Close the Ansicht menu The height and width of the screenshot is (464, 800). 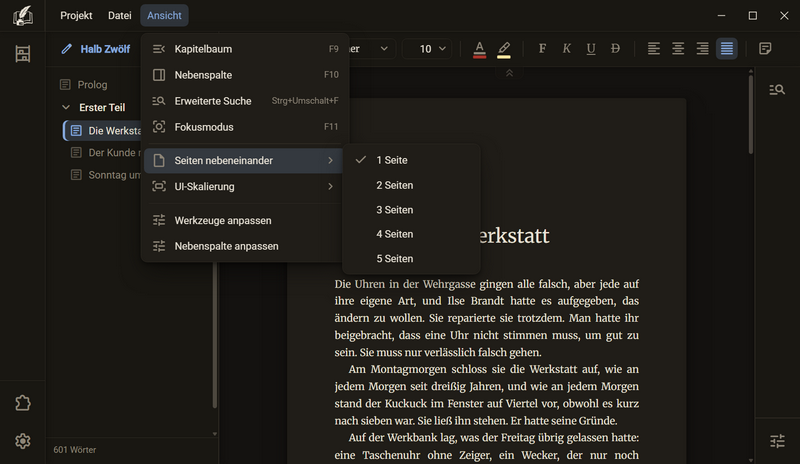pyautogui.click(x=164, y=16)
